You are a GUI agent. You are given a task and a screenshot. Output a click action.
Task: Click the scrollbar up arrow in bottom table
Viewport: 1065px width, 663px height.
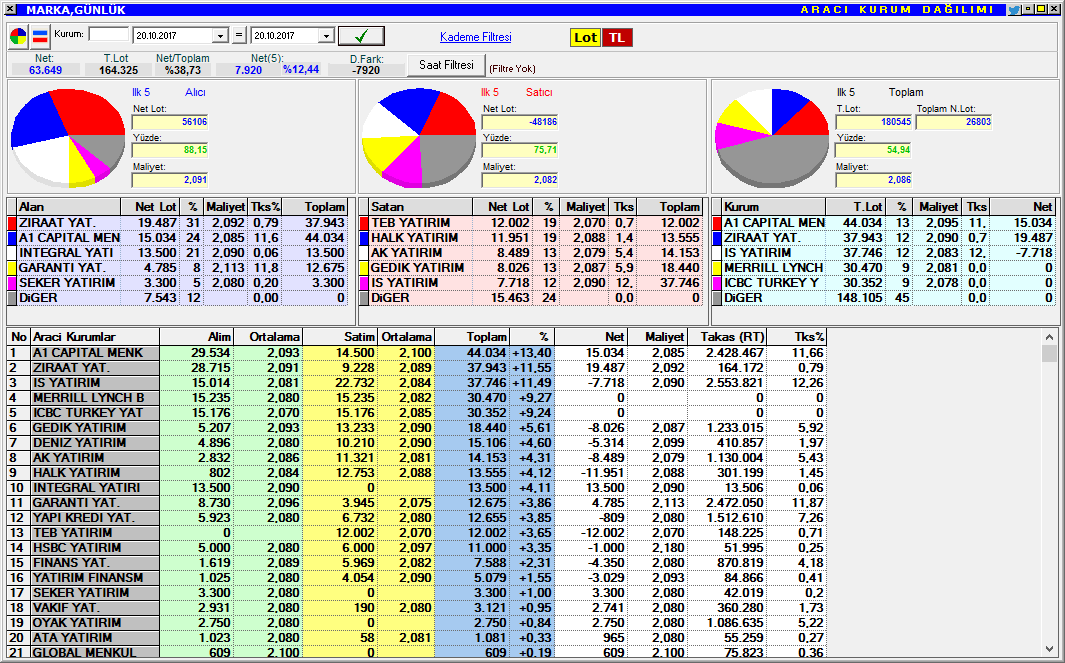(1049, 336)
